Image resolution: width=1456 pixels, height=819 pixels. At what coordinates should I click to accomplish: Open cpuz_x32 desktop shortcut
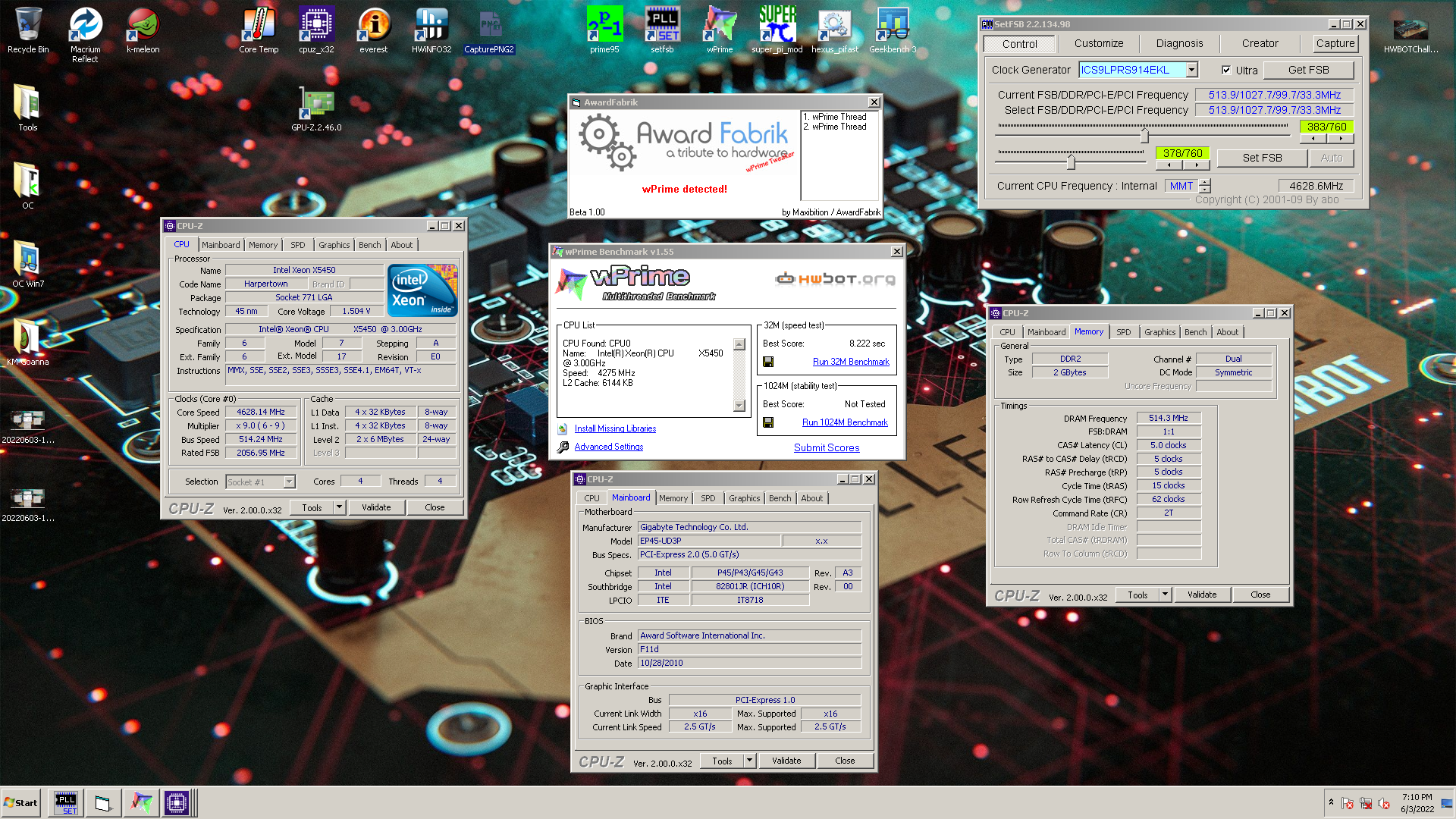(316, 30)
